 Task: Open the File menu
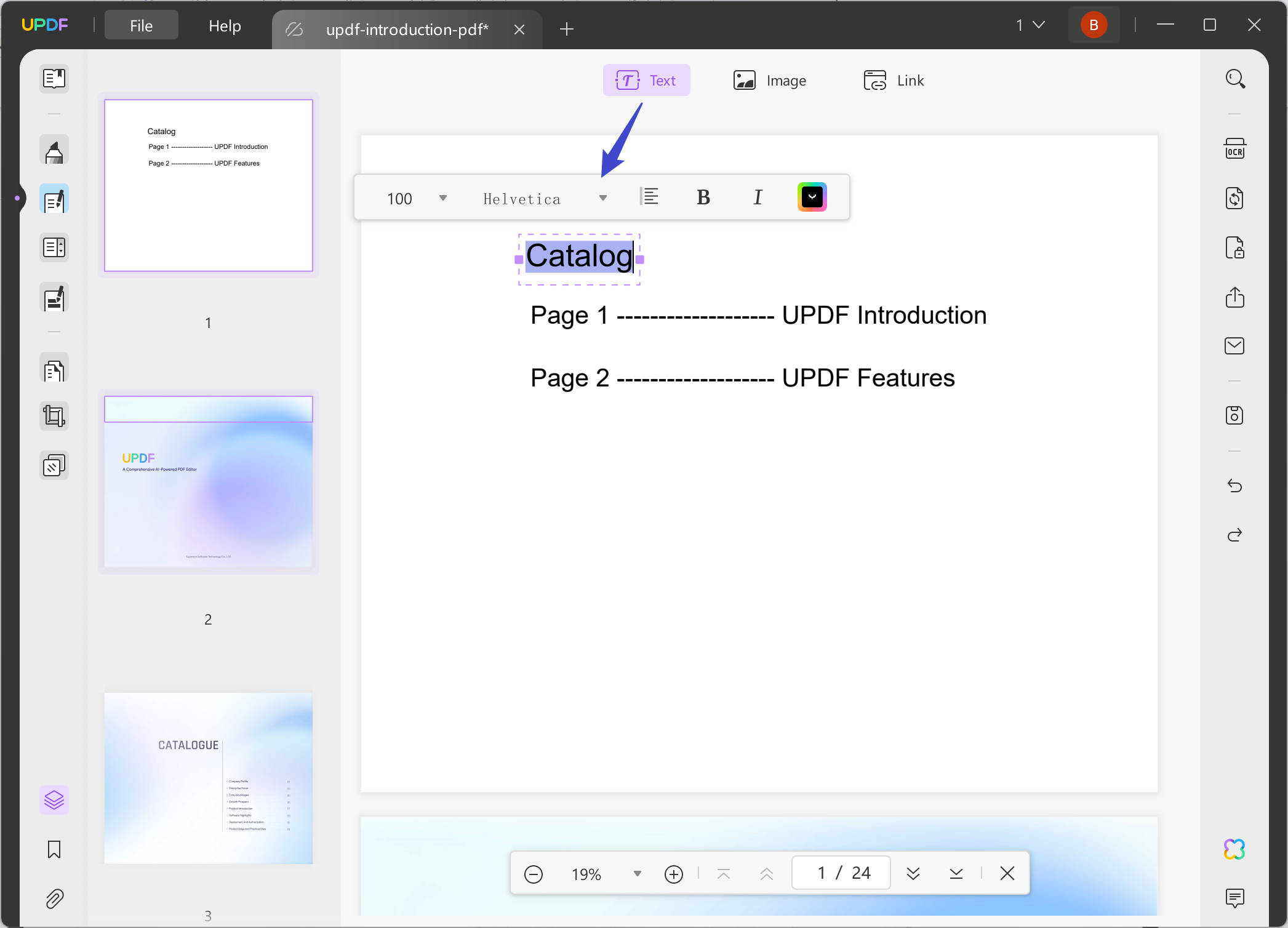[141, 26]
